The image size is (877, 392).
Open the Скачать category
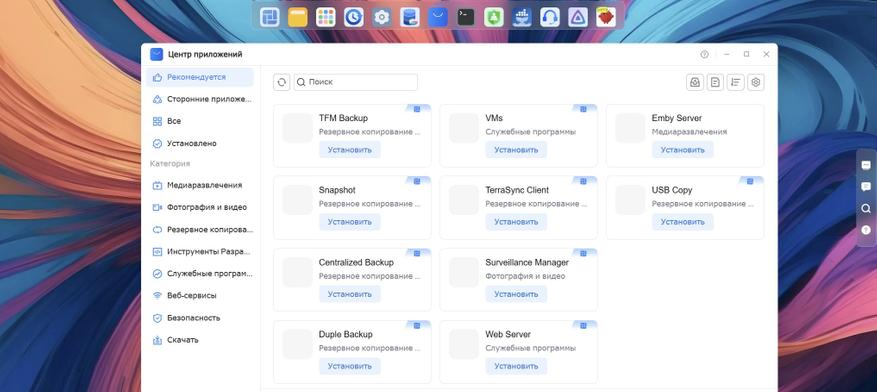(x=200, y=339)
